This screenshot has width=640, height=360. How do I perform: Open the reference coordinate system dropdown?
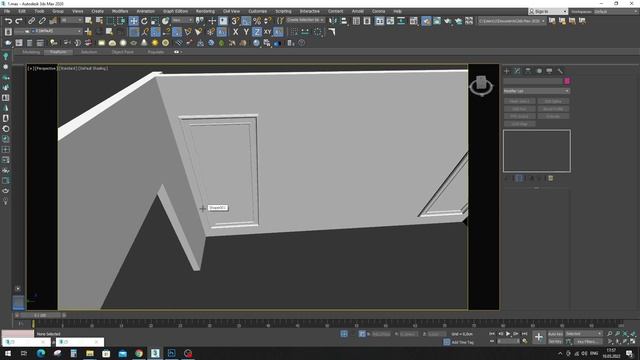[x=182, y=20]
